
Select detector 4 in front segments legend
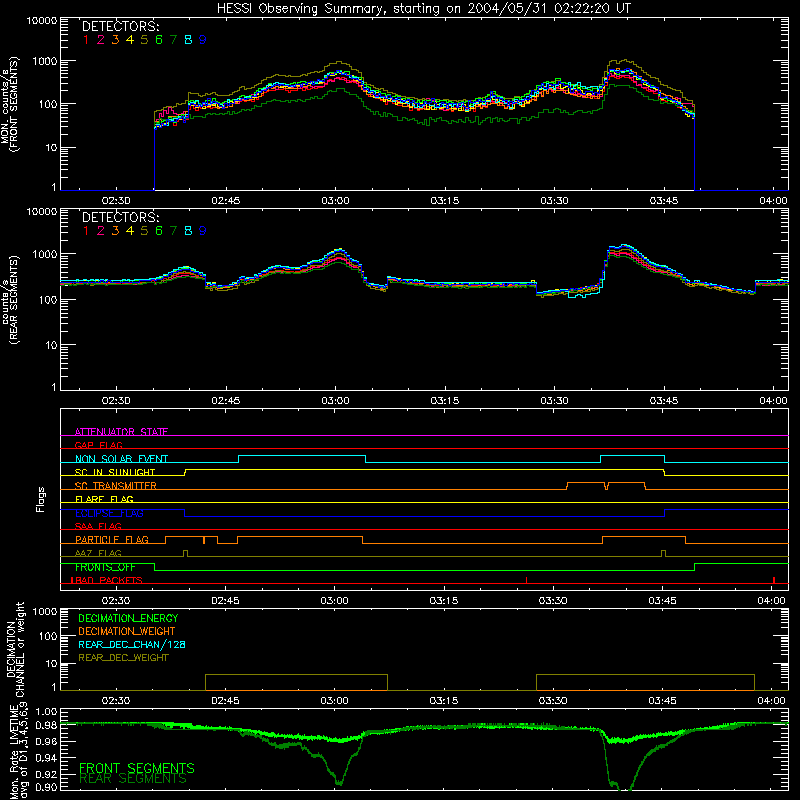(130, 40)
